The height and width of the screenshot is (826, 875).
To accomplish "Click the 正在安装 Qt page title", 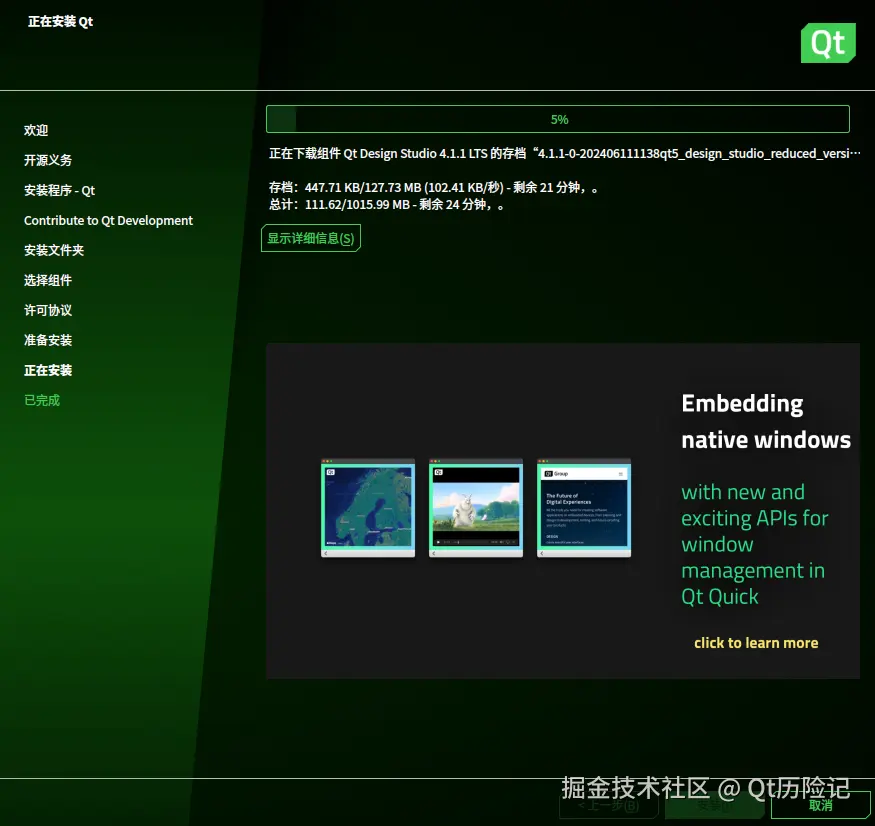I will (60, 22).
